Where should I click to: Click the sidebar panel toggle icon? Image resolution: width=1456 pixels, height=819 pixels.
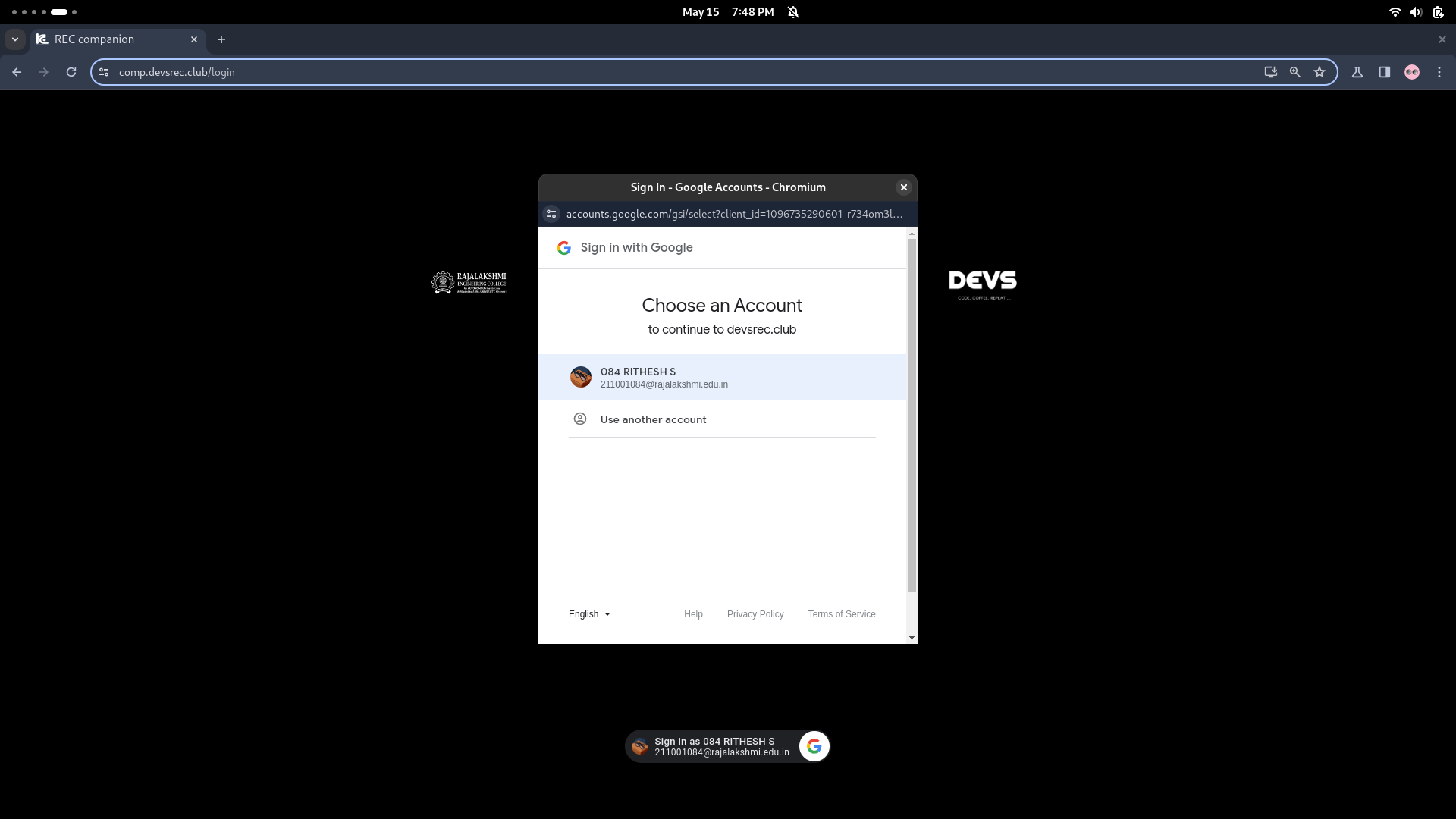tap(1385, 72)
